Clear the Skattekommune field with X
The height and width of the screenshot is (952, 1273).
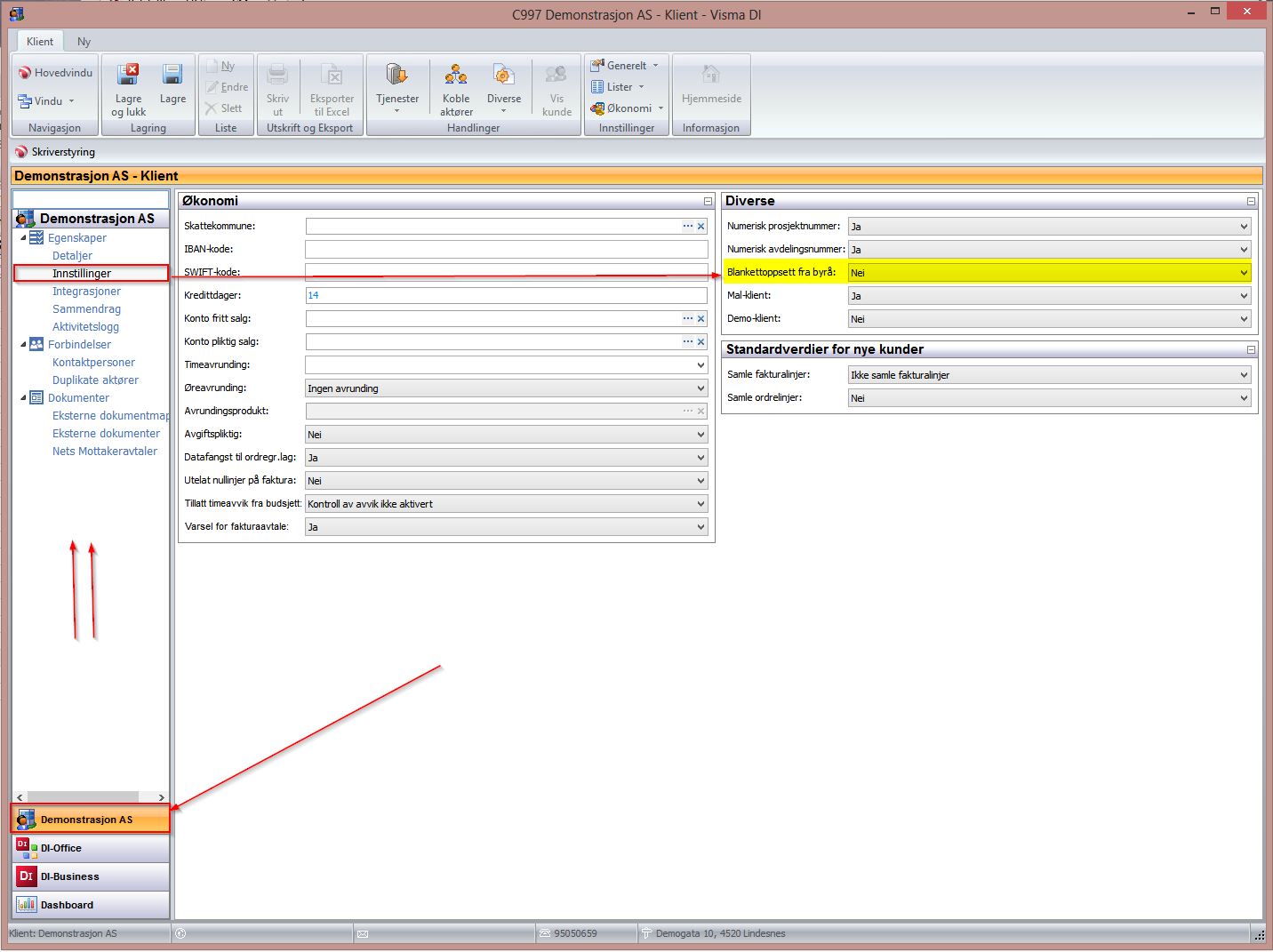(x=701, y=227)
